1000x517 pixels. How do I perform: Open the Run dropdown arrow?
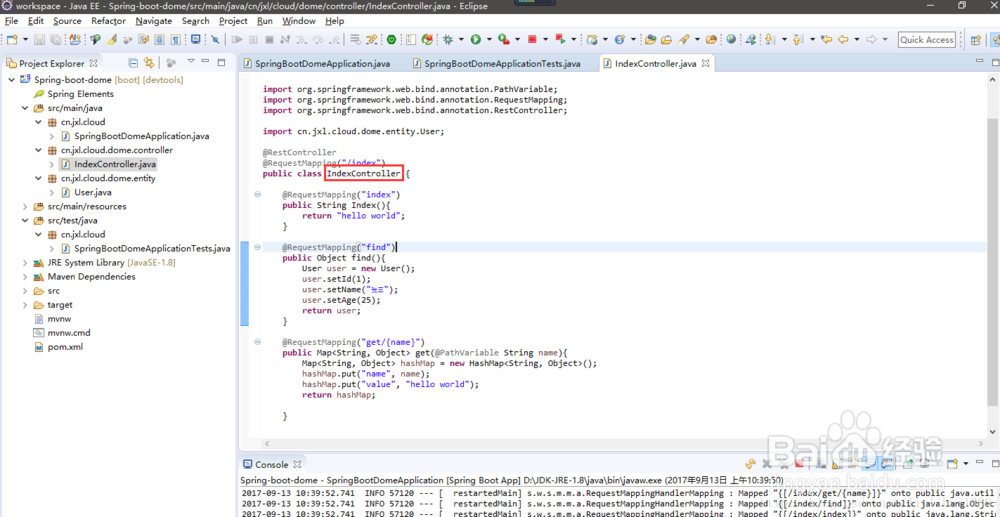pyautogui.click(x=489, y=40)
